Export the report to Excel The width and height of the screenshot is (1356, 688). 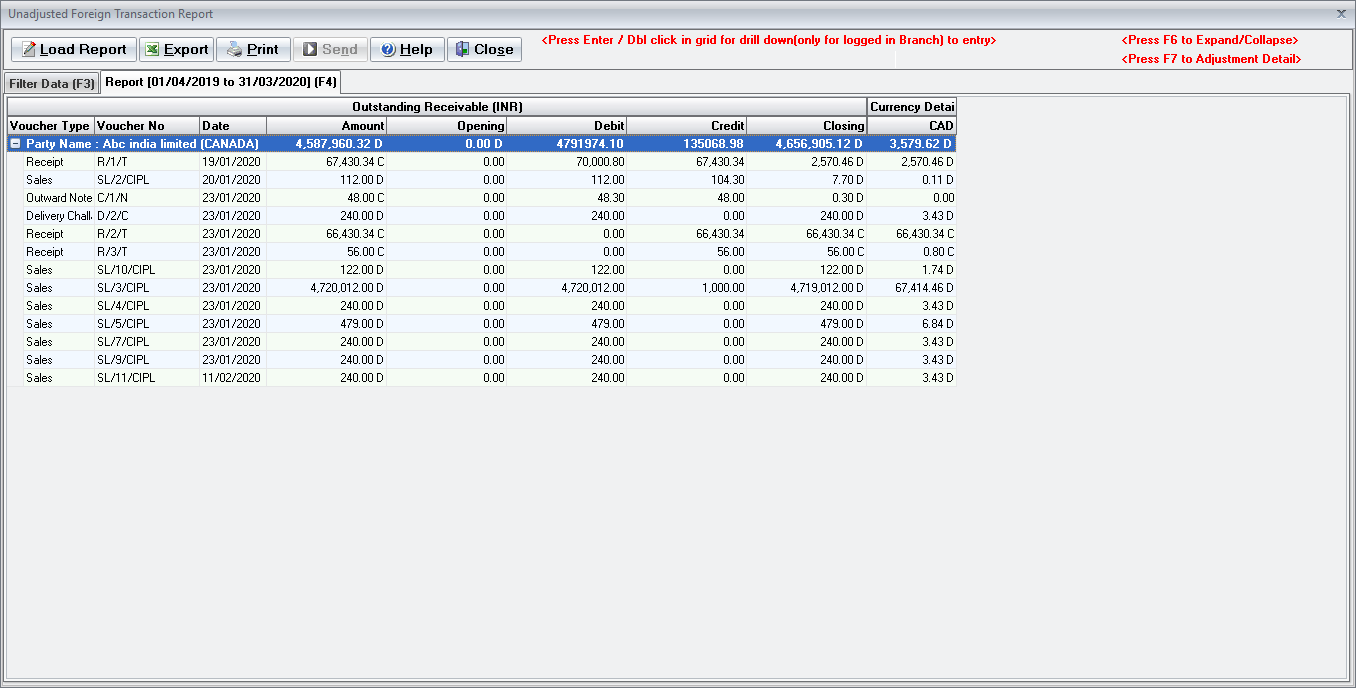coord(176,49)
